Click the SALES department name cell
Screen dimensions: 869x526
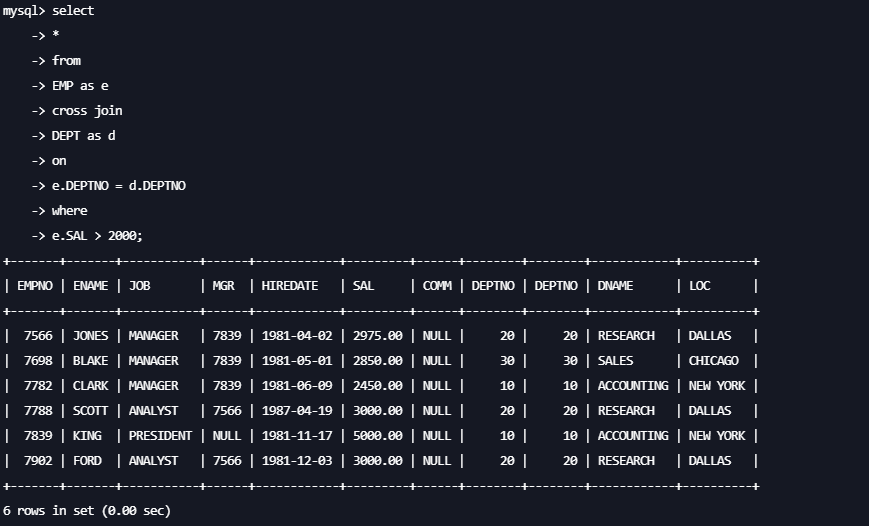[x=615, y=360]
